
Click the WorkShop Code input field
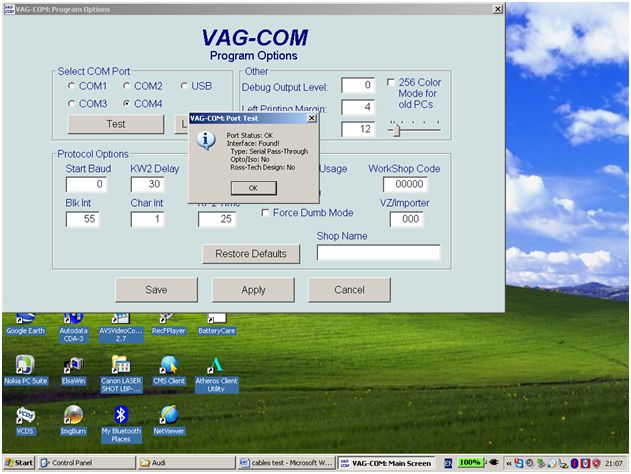coord(405,184)
